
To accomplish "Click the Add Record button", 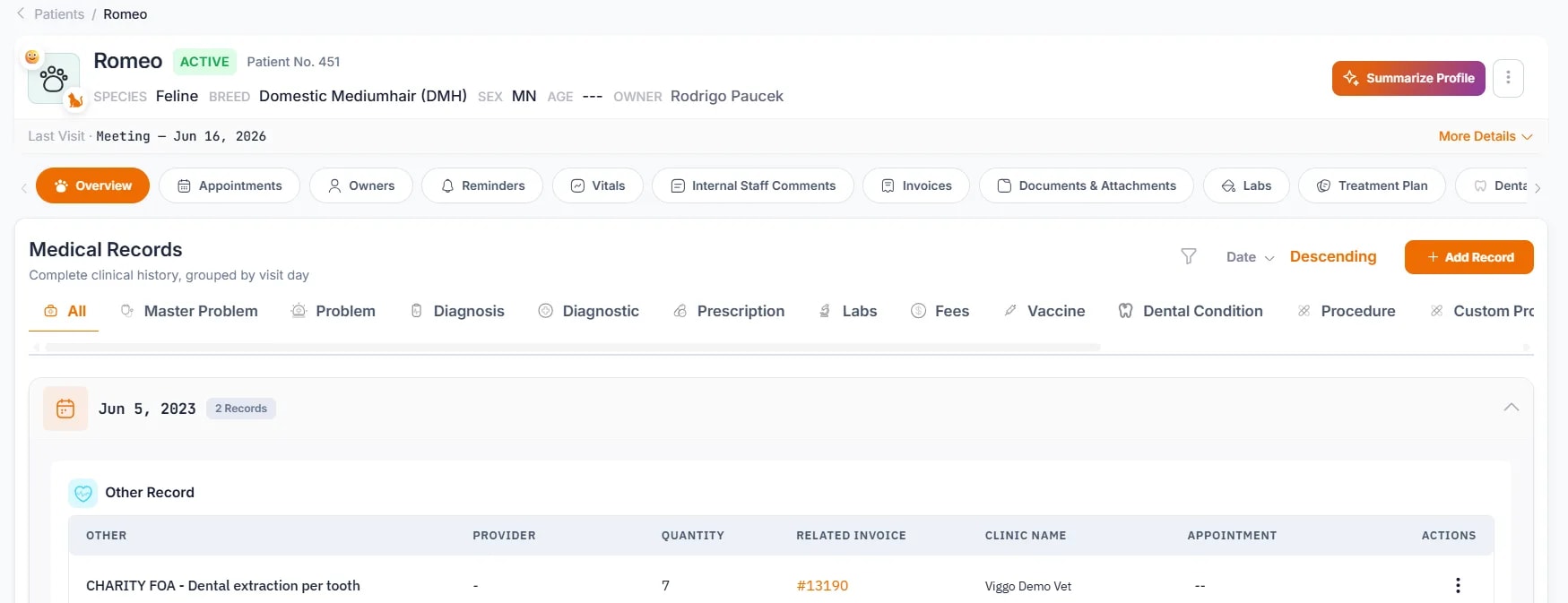I will [x=1469, y=257].
